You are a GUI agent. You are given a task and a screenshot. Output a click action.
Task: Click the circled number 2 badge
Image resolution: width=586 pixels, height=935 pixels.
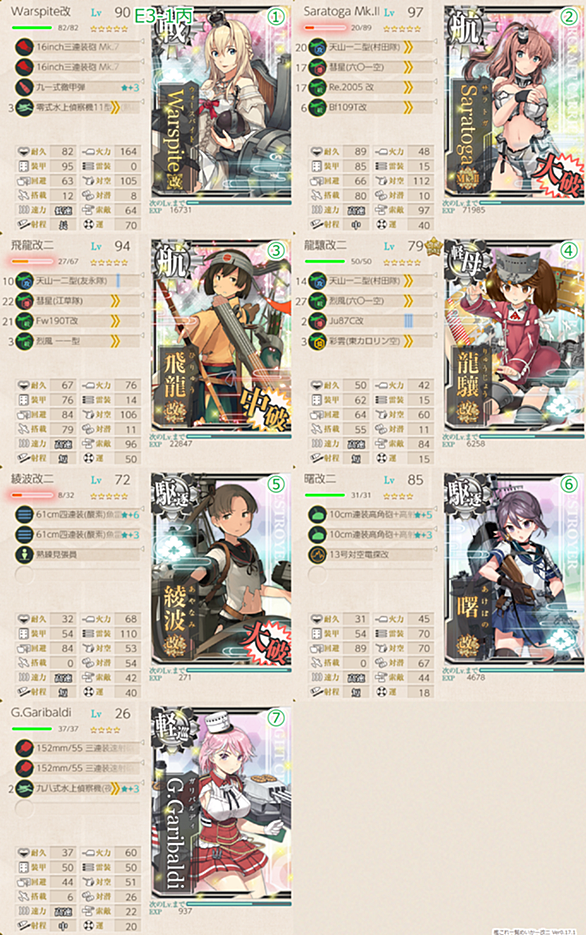(x=568, y=17)
